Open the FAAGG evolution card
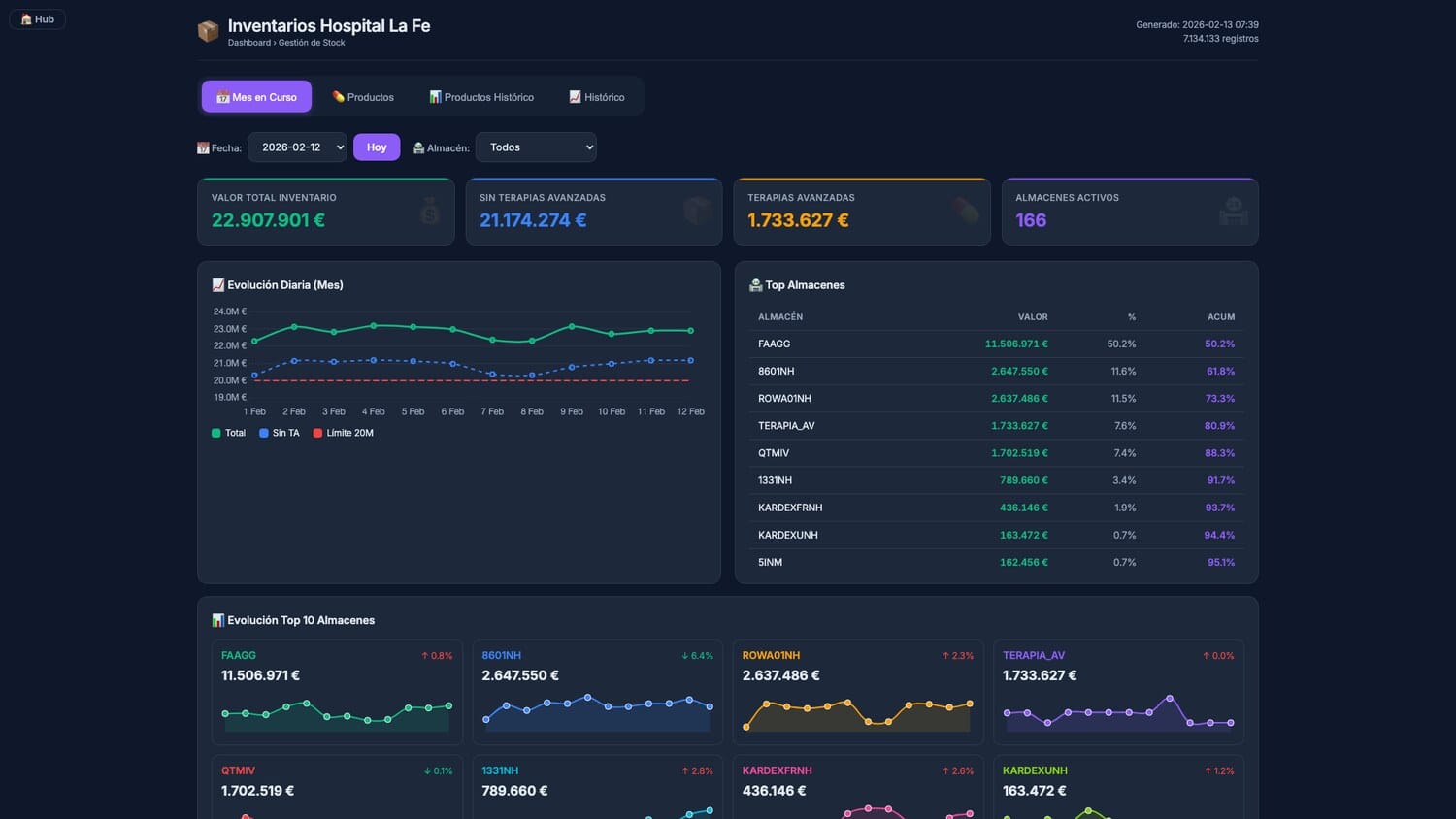The width and height of the screenshot is (1456, 819). 337,692
